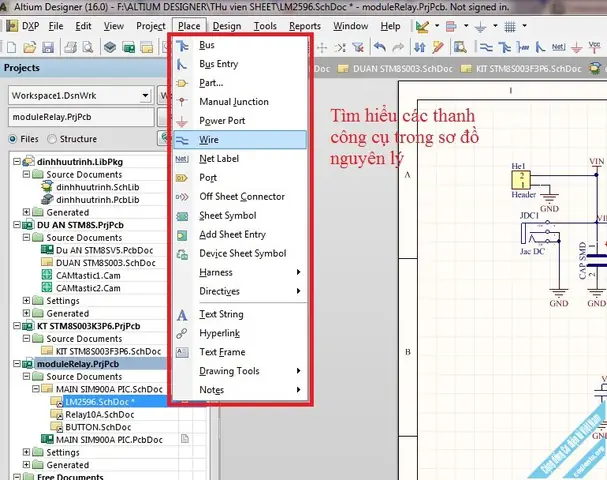Image resolution: width=607 pixels, height=480 pixels.
Task: Choose Off Sheet Connector menu entry
Action: [240, 197]
